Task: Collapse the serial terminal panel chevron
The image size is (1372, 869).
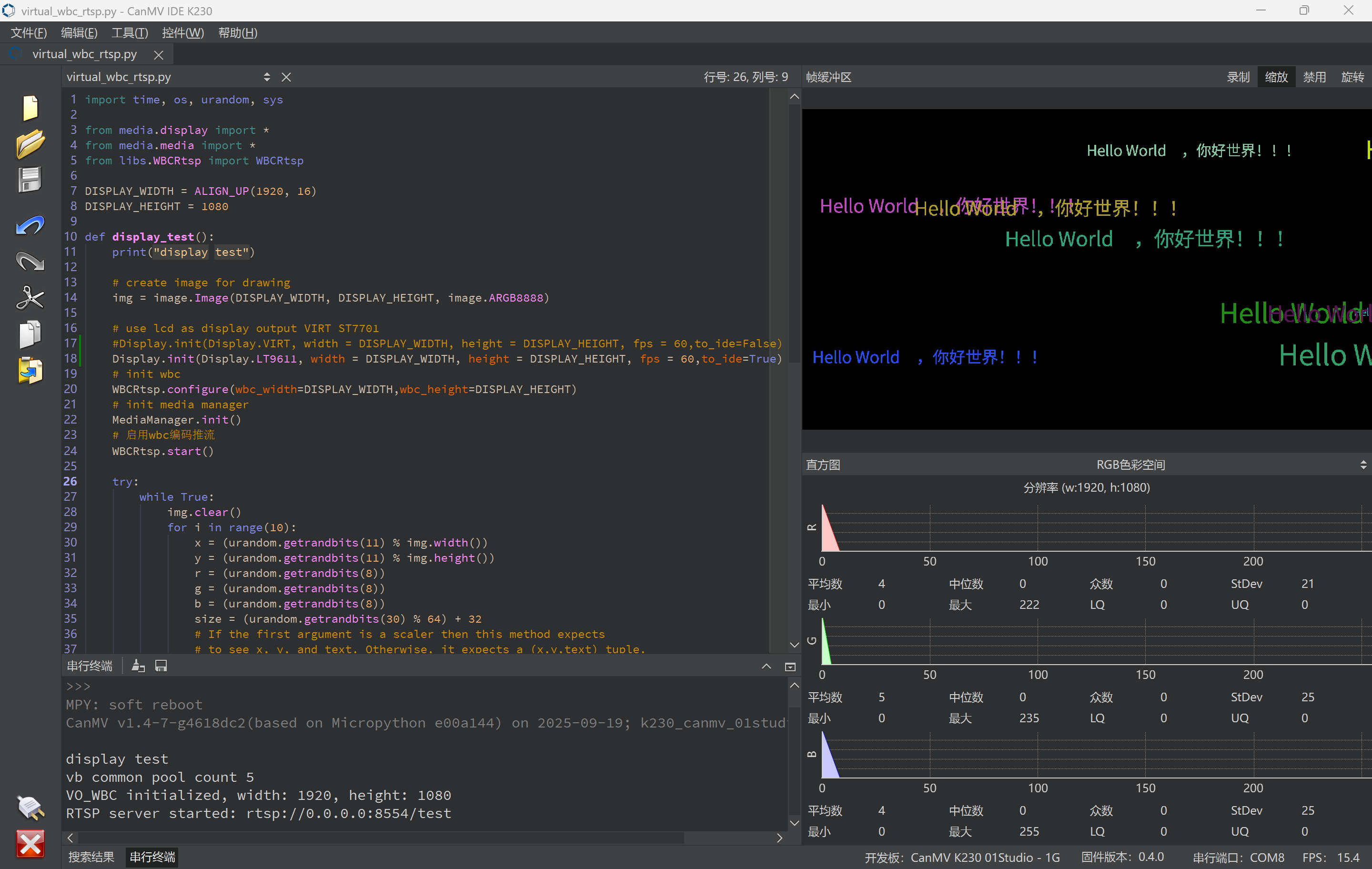Action: click(767, 666)
